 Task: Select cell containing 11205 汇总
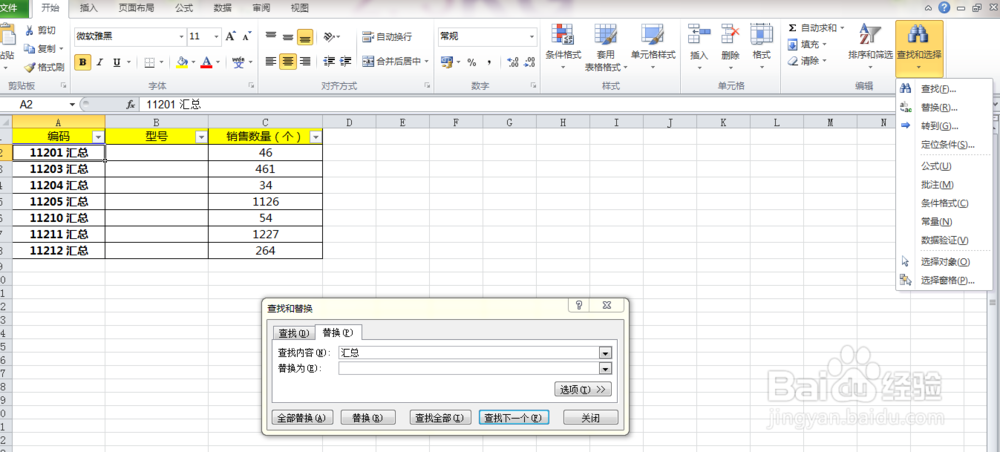click(59, 201)
